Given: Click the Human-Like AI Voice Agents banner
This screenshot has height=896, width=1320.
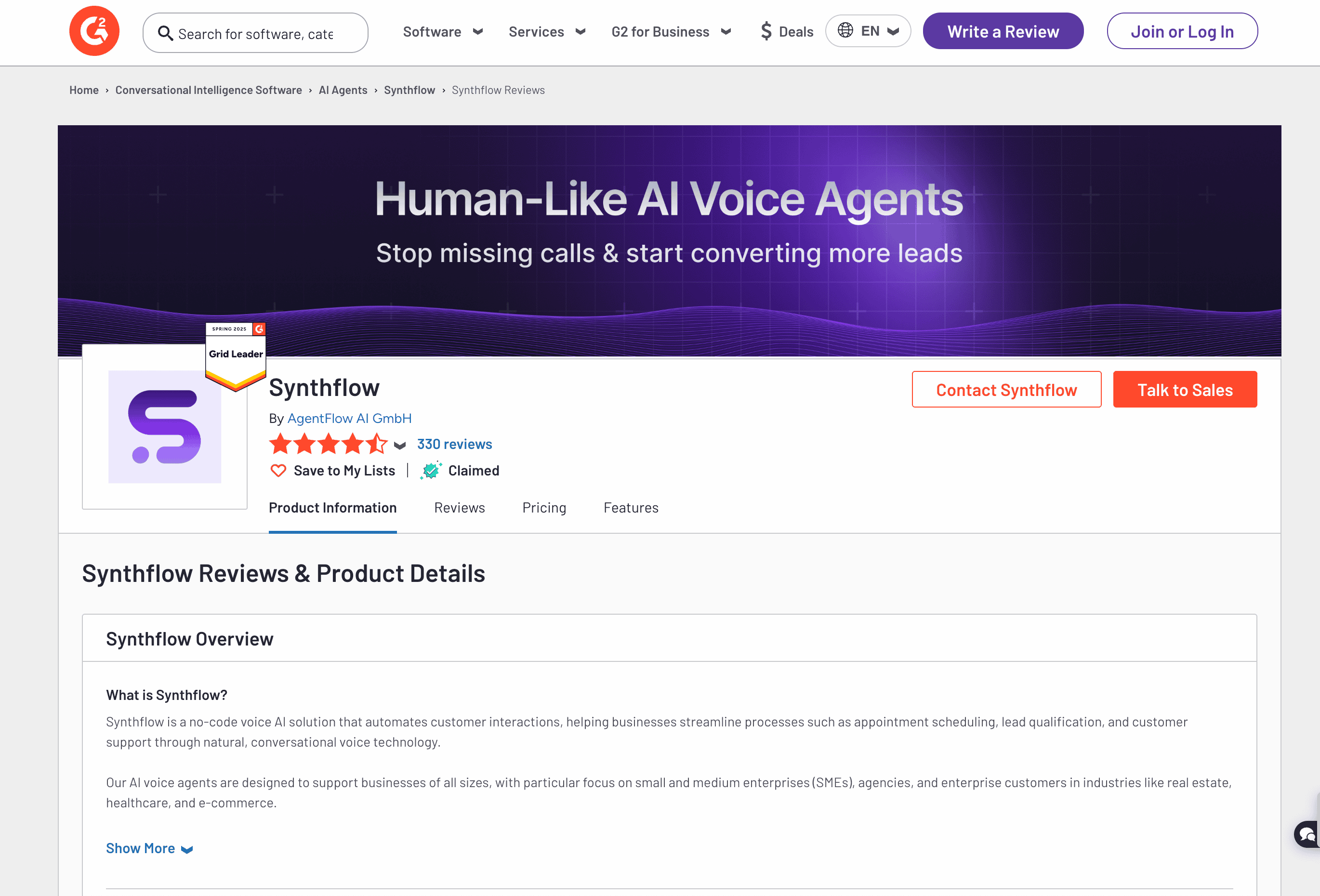Looking at the screenshot, I should (x=669, y=241).
